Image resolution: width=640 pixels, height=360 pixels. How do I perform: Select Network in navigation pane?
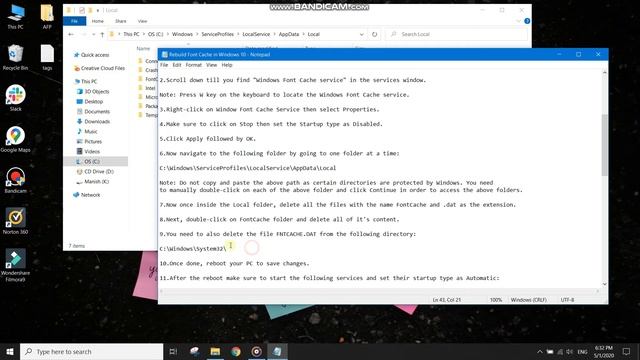[x=87, y=195]
